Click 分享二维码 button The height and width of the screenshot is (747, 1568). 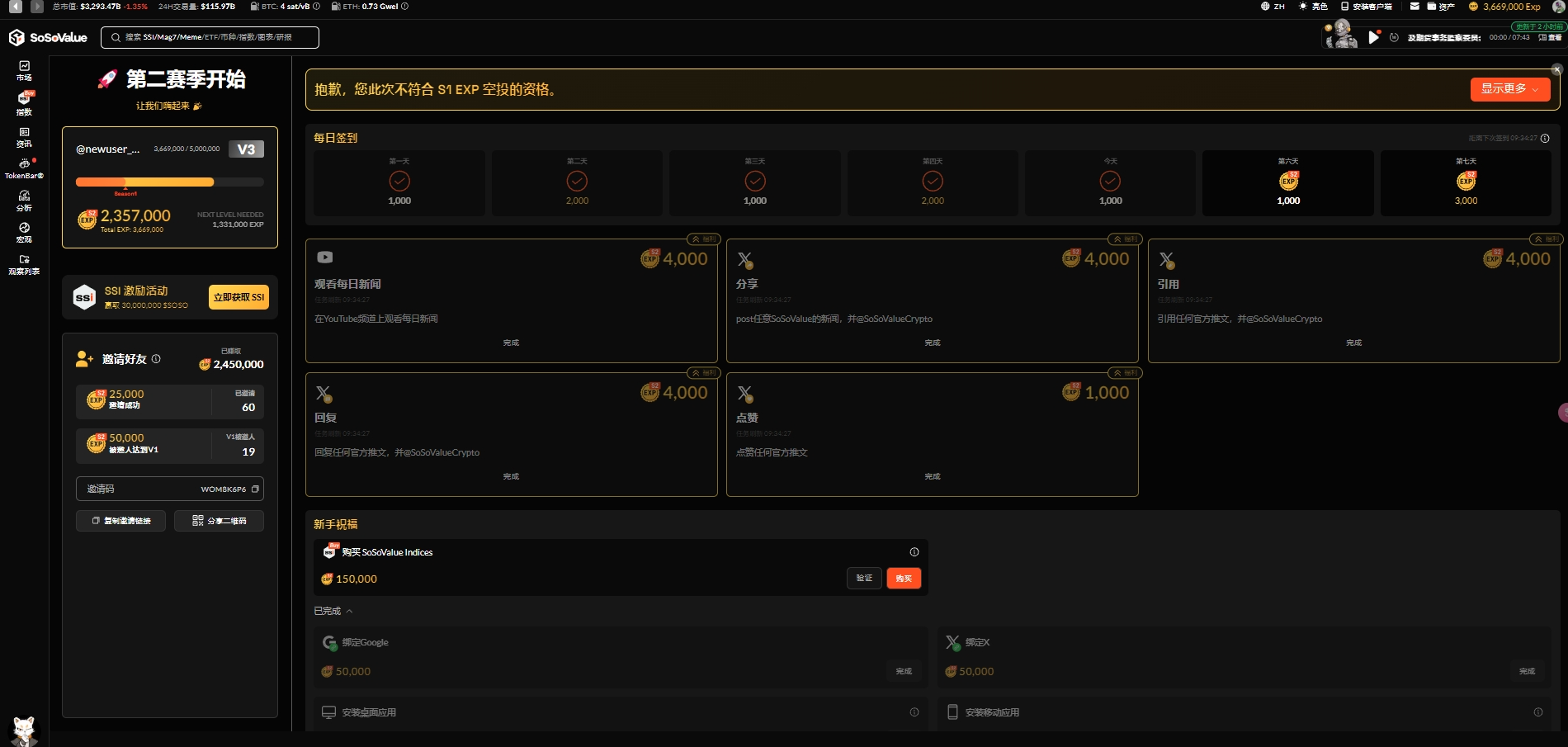[x=219, y=521]
